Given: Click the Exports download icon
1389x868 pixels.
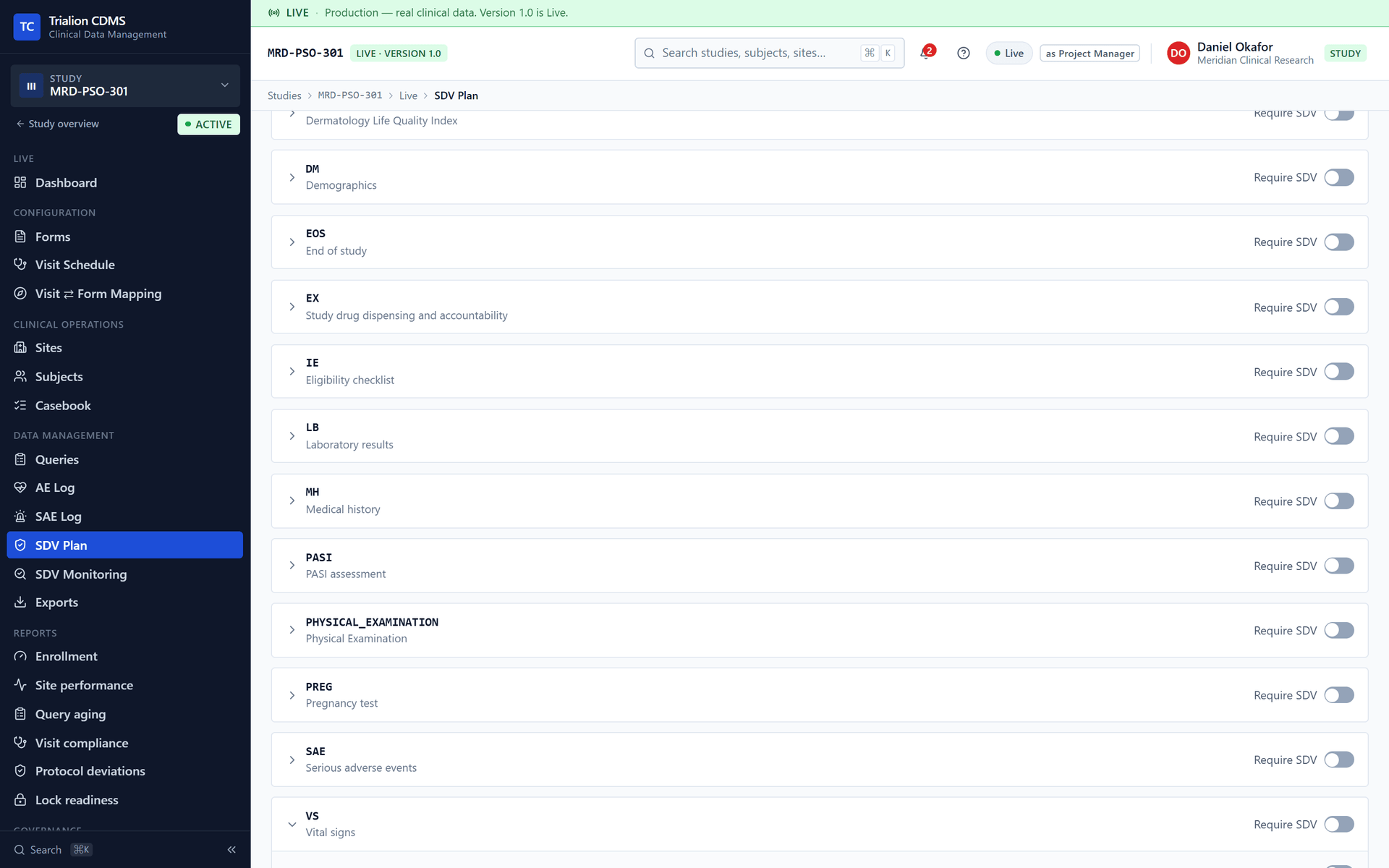Looking at the screenshot, I should click(x=20, y=602).
